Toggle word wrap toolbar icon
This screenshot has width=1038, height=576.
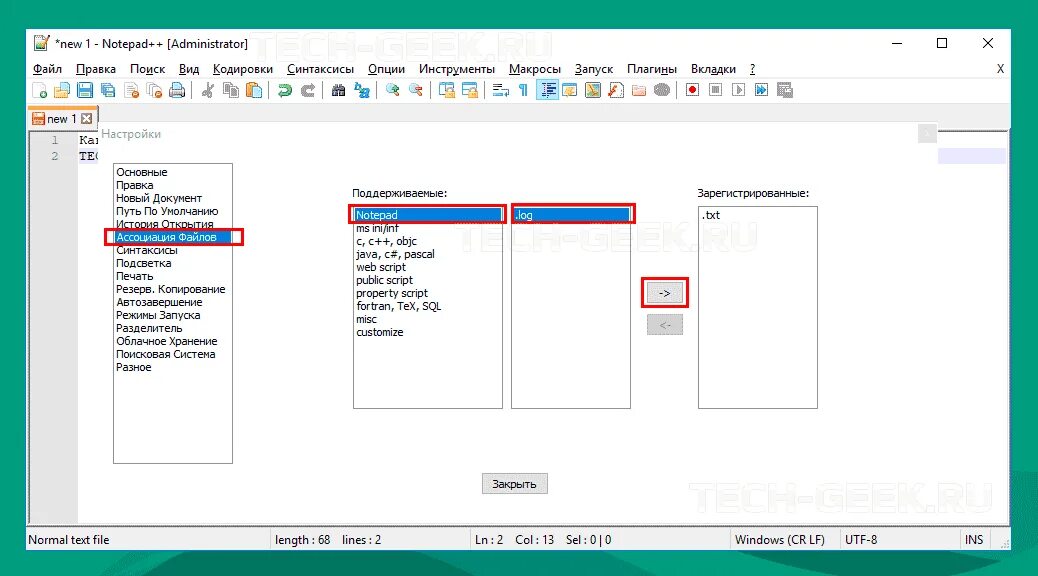(x=500, y=90)
